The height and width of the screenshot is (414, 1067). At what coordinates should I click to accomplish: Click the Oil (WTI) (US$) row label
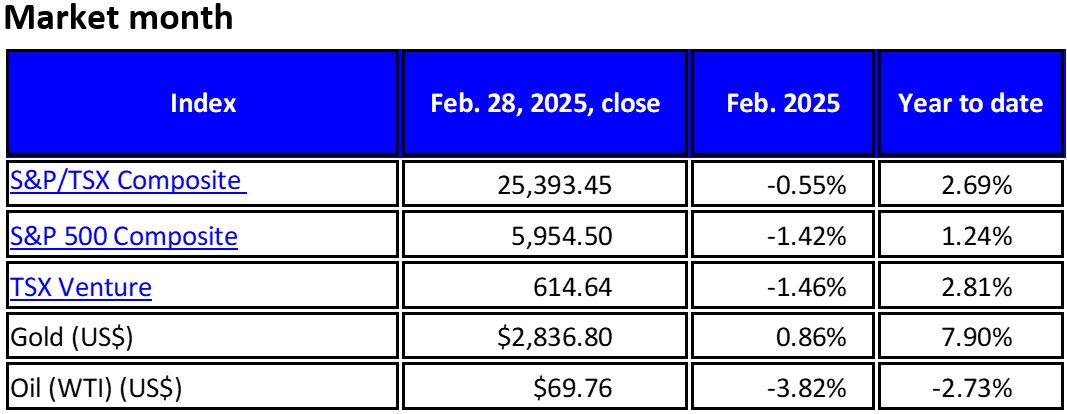pos(96,387)
